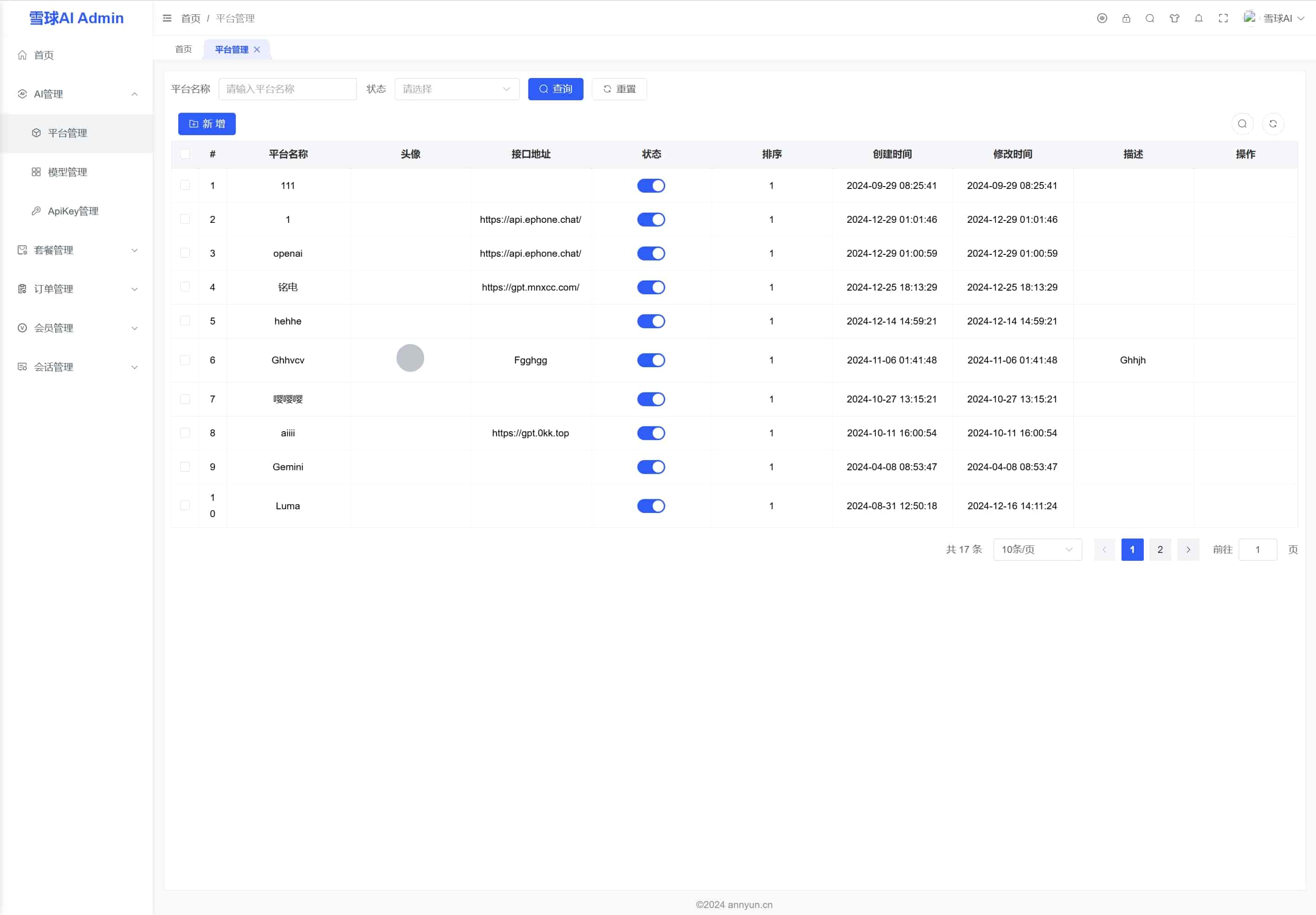This screenshot has width=1316, height=915.
Task: Click the 新增 button
Action: coord(207,124)
